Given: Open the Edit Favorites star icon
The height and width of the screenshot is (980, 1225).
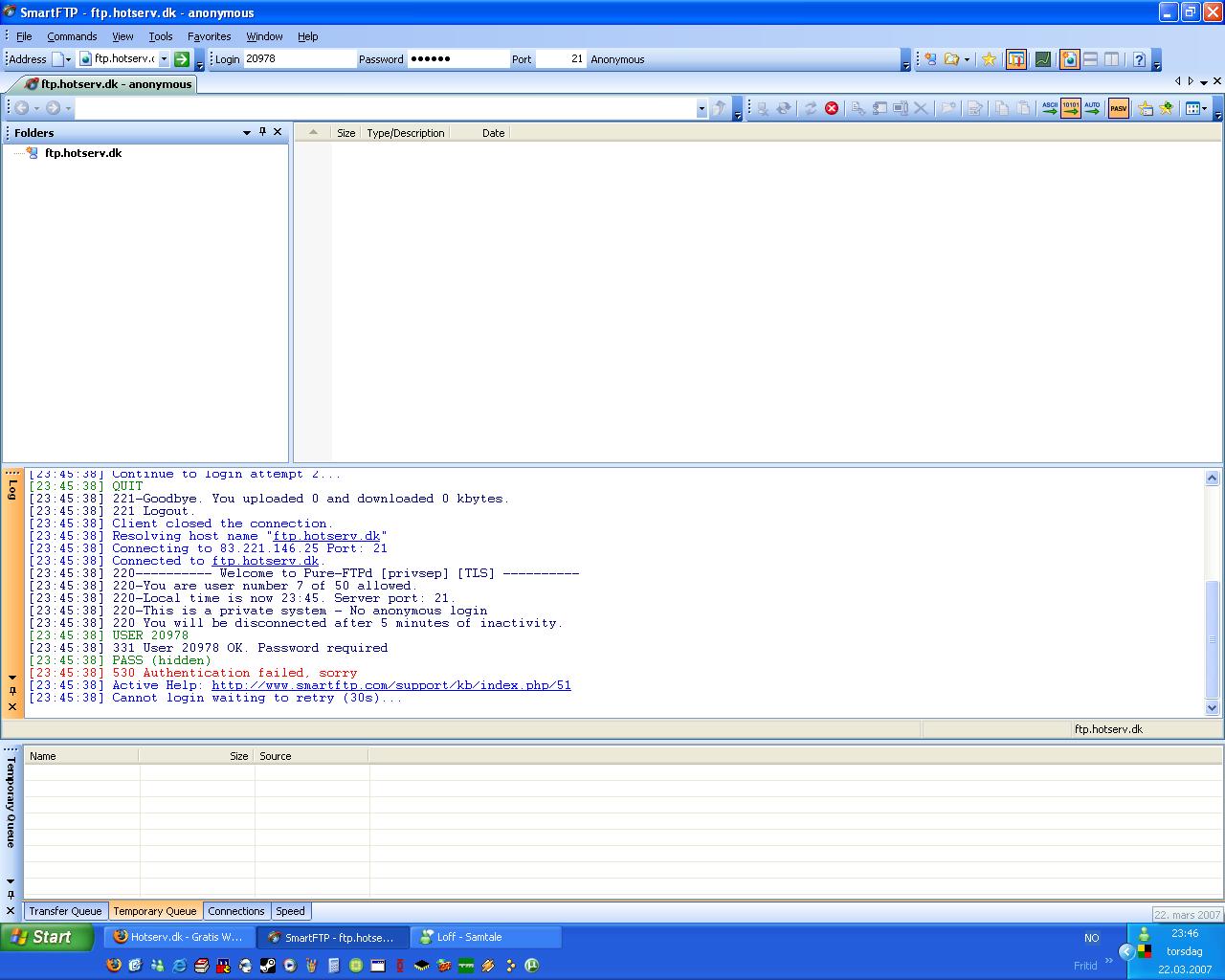Looking at the screenshot, I should tap(1146, 108).
